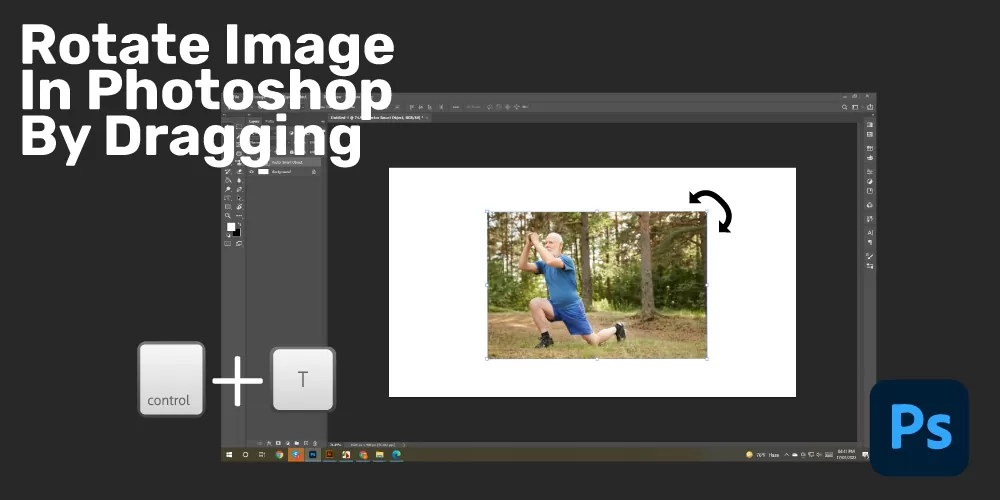The image size is (1000, 500).
Task: Toggle Quick Mask mode in toolbar
Action: [228, 243]
